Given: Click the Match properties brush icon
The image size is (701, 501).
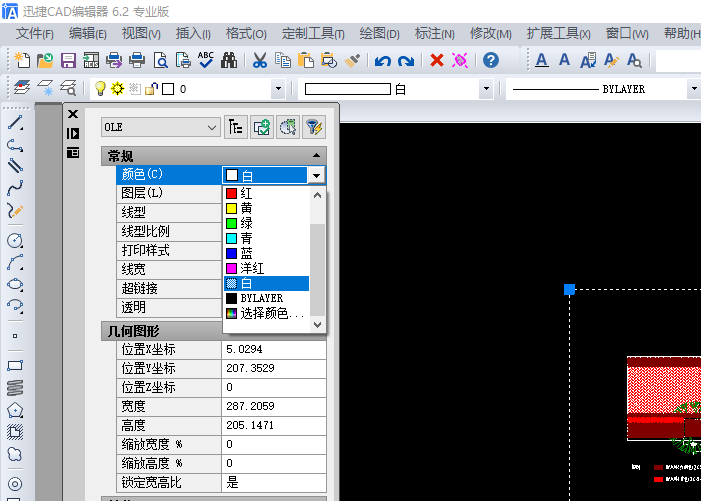Looking at the screenshot, I should point(352,60).
